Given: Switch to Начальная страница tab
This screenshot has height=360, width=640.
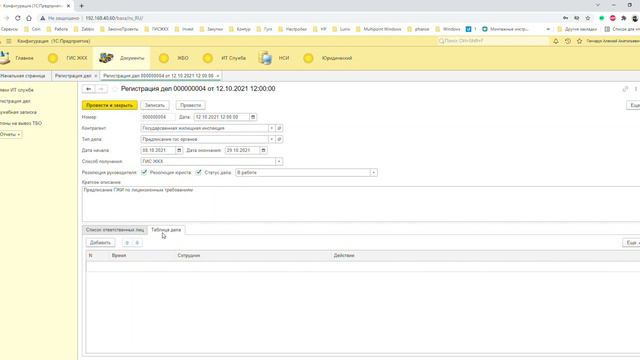Looking at the screenshot, I should [x=23, y=76].
